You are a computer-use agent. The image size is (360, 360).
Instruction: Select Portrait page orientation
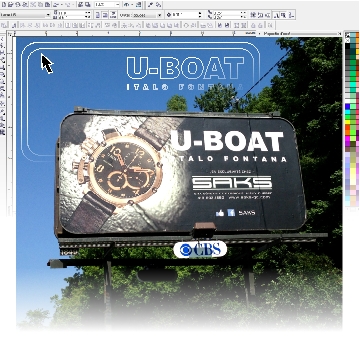coord(98,15)
